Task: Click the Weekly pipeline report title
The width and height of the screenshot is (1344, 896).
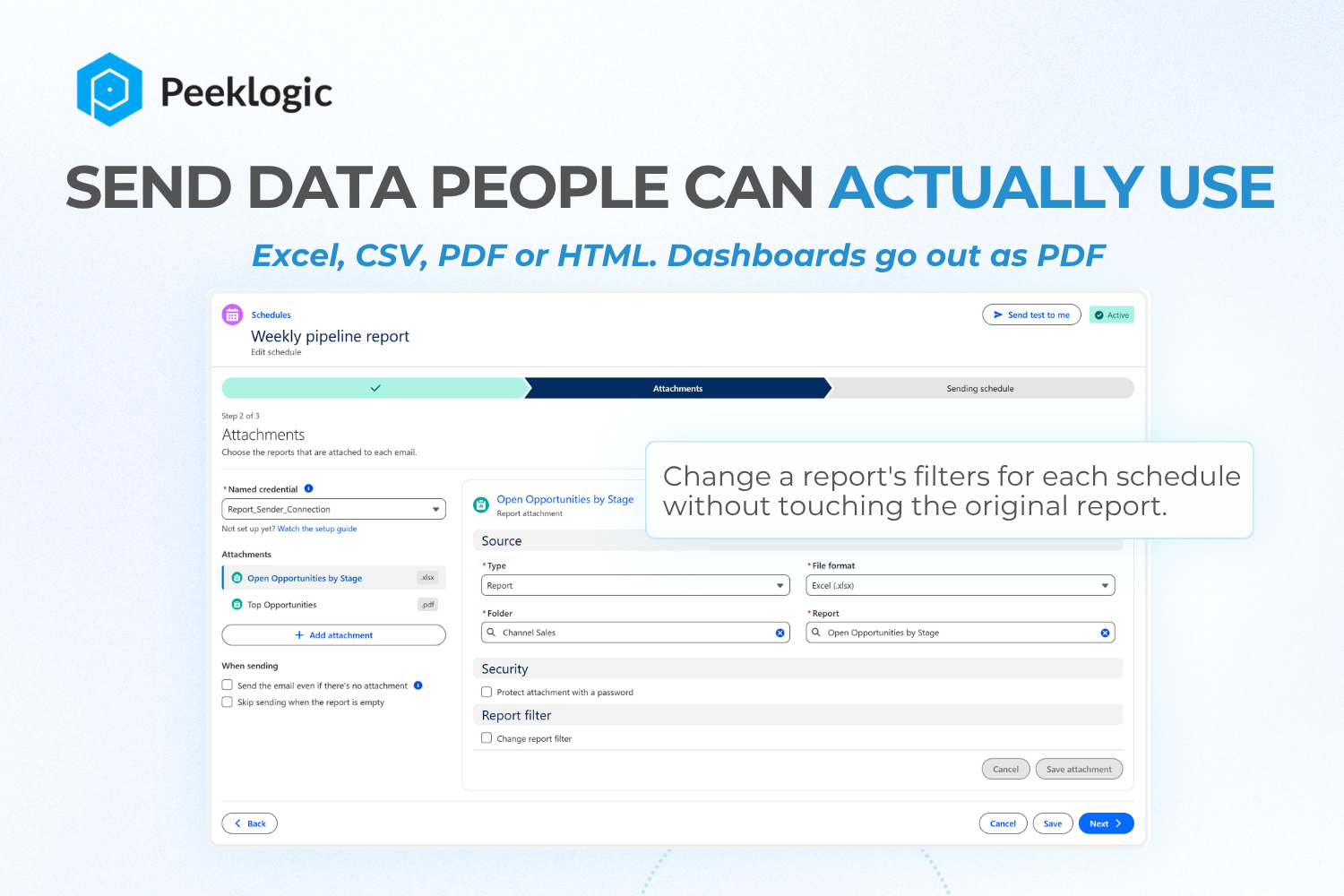Action: [x=330, y=336]
